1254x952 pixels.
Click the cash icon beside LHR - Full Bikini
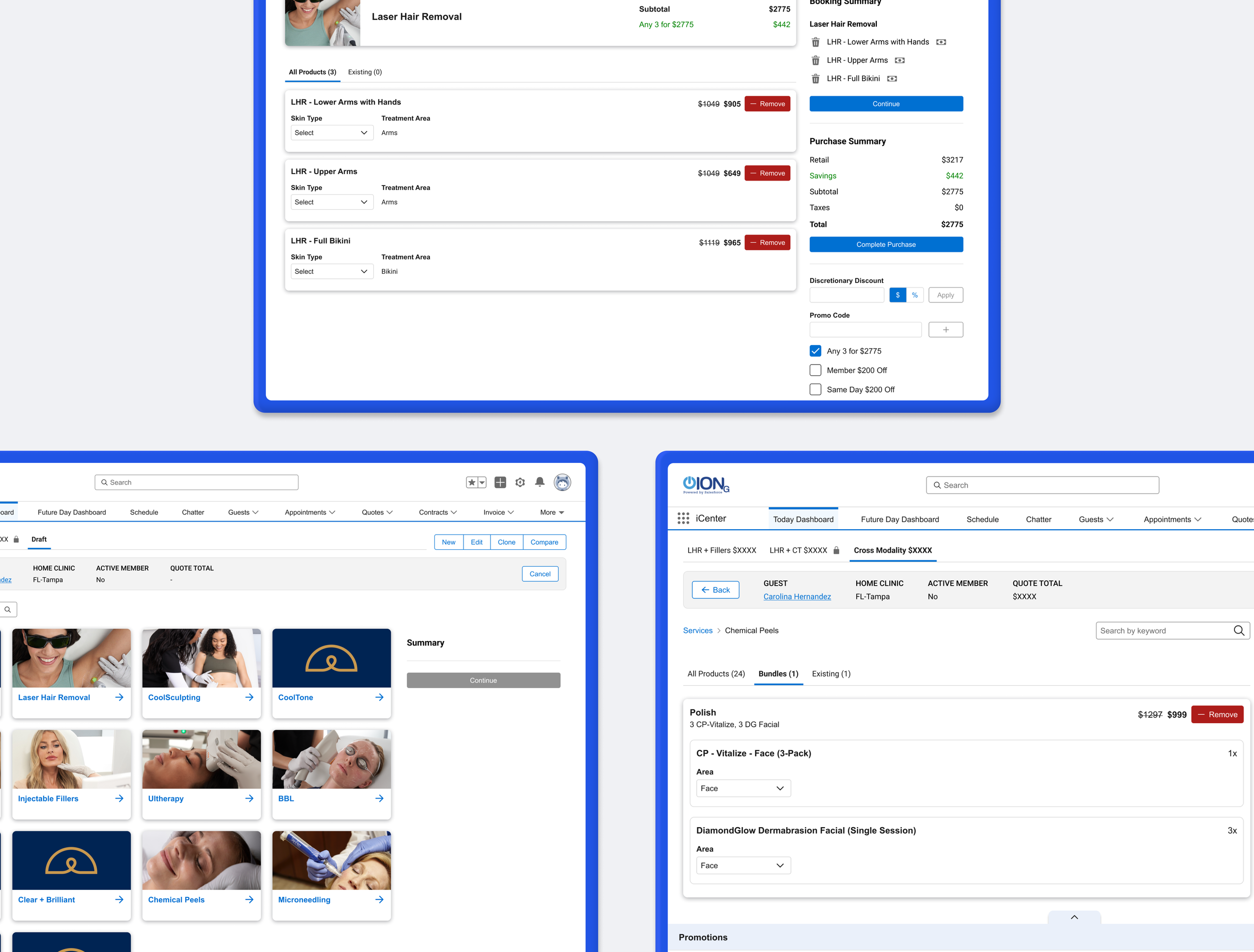[x=892, y=79]
